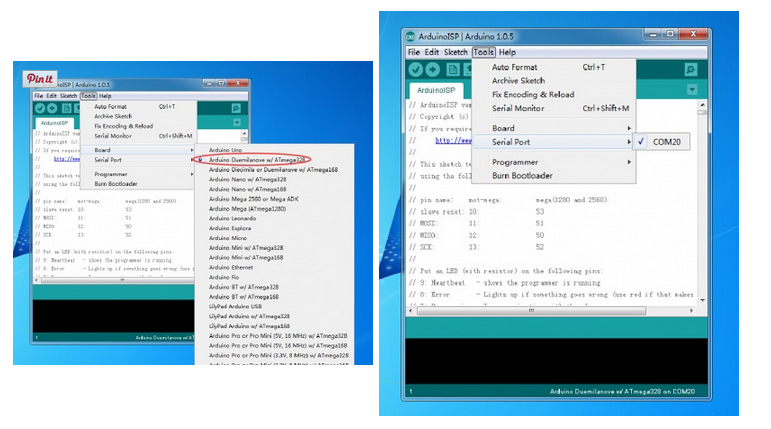Image resolution: width=771 pixels, height=429 pixels.
Task: Open Edit menu in COM20 window
Action: click(432, 52)
